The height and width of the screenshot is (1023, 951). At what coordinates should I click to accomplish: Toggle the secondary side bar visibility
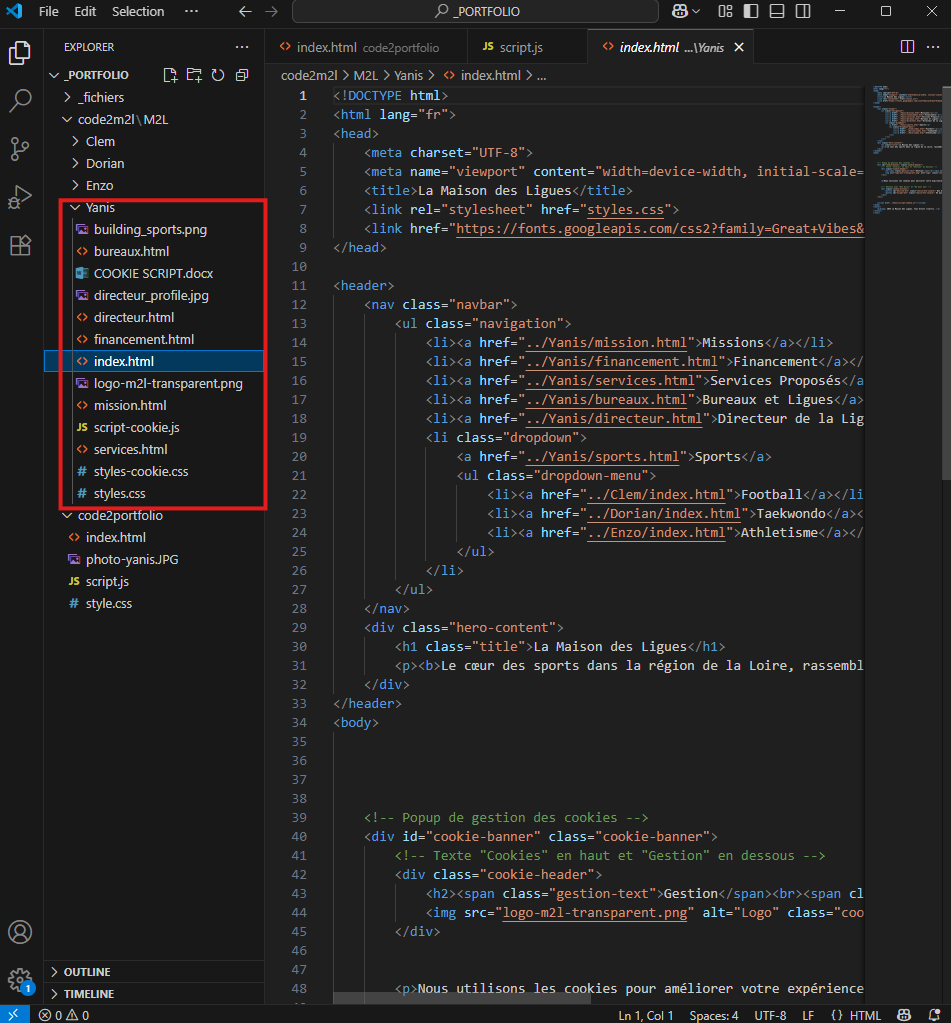tap(803, 11)
